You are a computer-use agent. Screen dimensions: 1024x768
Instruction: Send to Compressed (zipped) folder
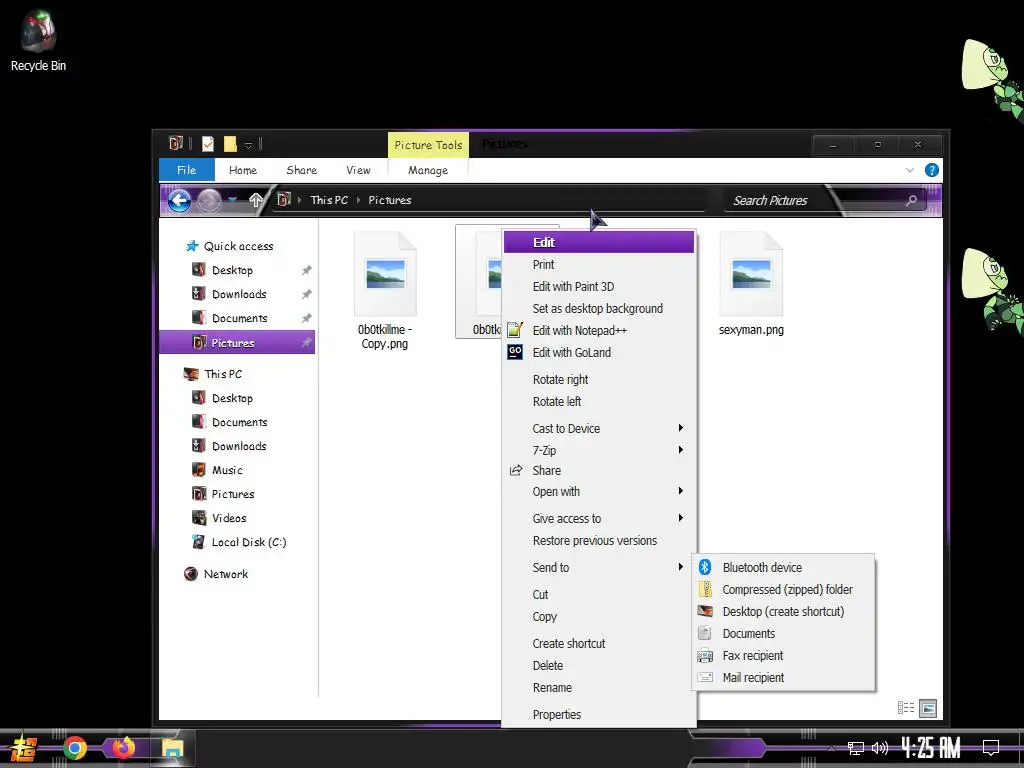point(783,590)
